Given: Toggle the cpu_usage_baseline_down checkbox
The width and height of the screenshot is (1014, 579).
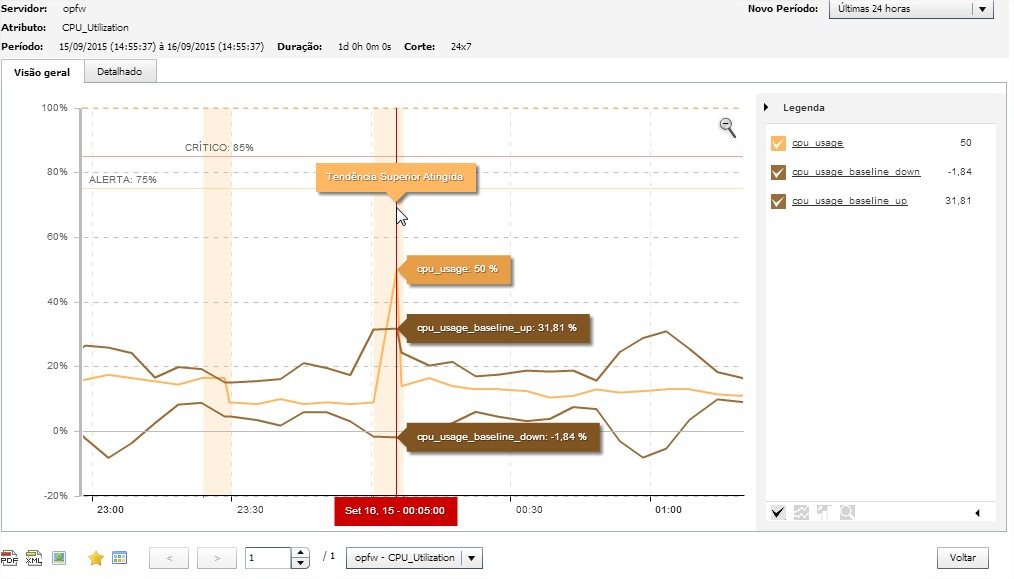Looking at the screenshot, I should (x=779, y=172).
